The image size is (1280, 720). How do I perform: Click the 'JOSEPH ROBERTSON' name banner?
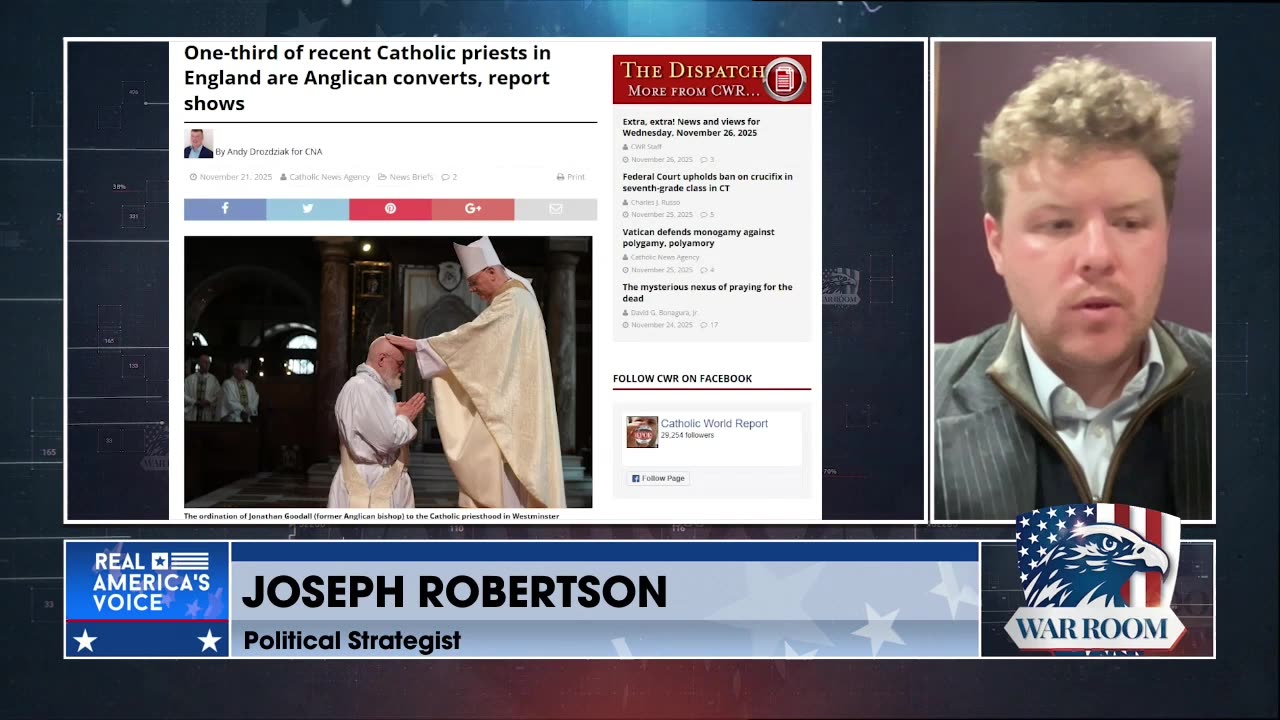pos(454,592)
